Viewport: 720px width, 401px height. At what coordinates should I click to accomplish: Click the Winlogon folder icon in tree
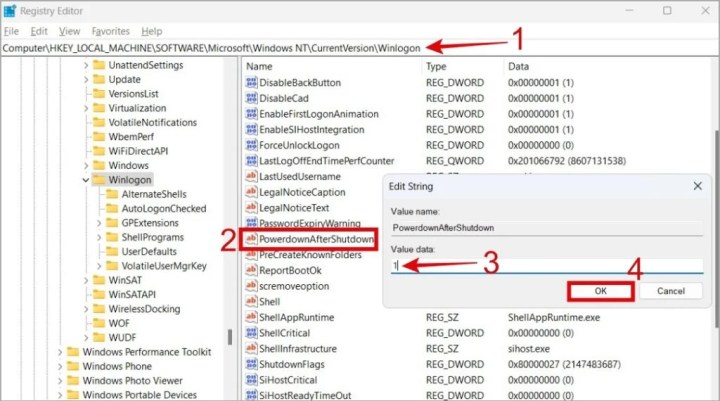[99, 180]
